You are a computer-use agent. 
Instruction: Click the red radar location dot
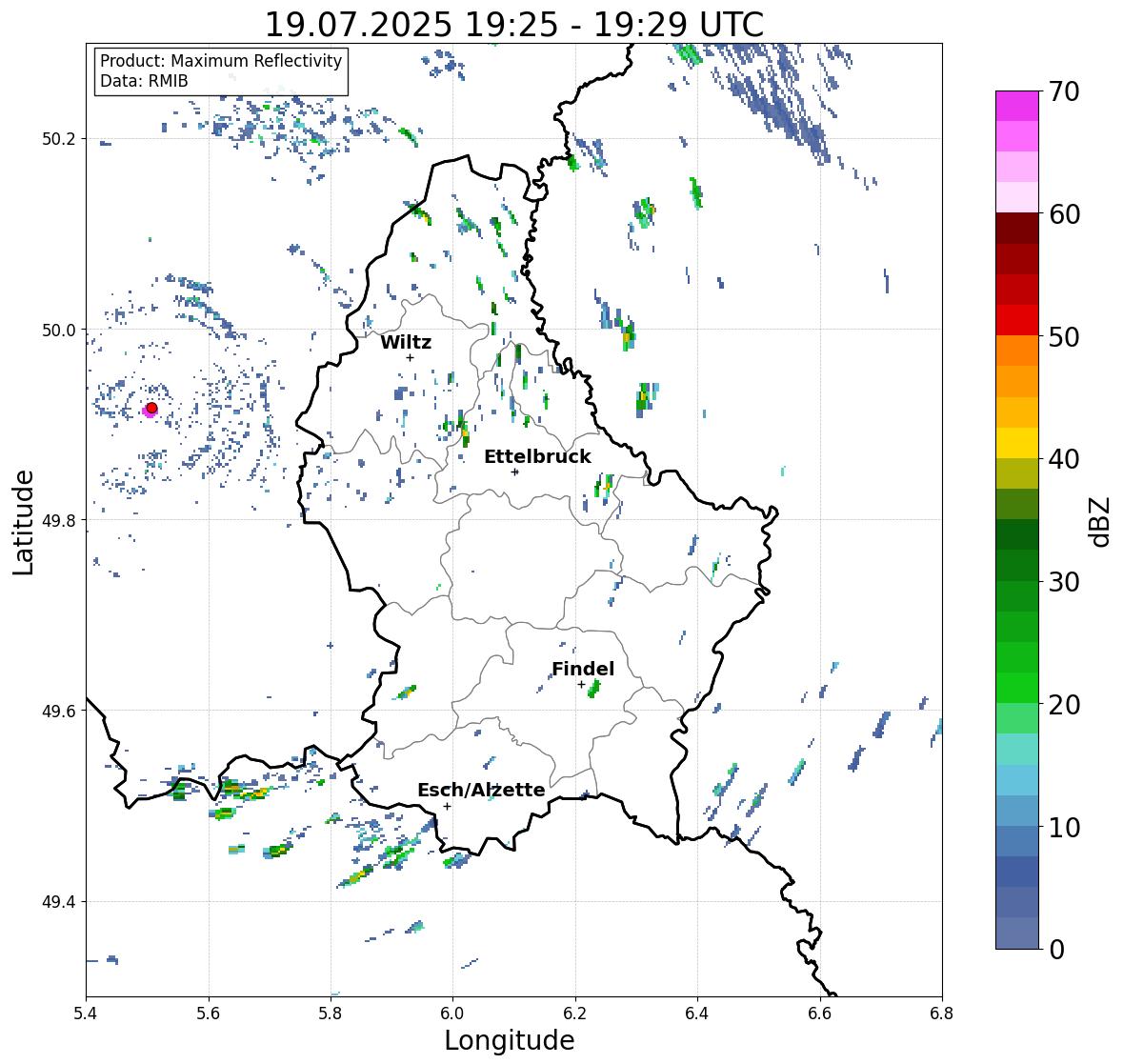(151, 408)
